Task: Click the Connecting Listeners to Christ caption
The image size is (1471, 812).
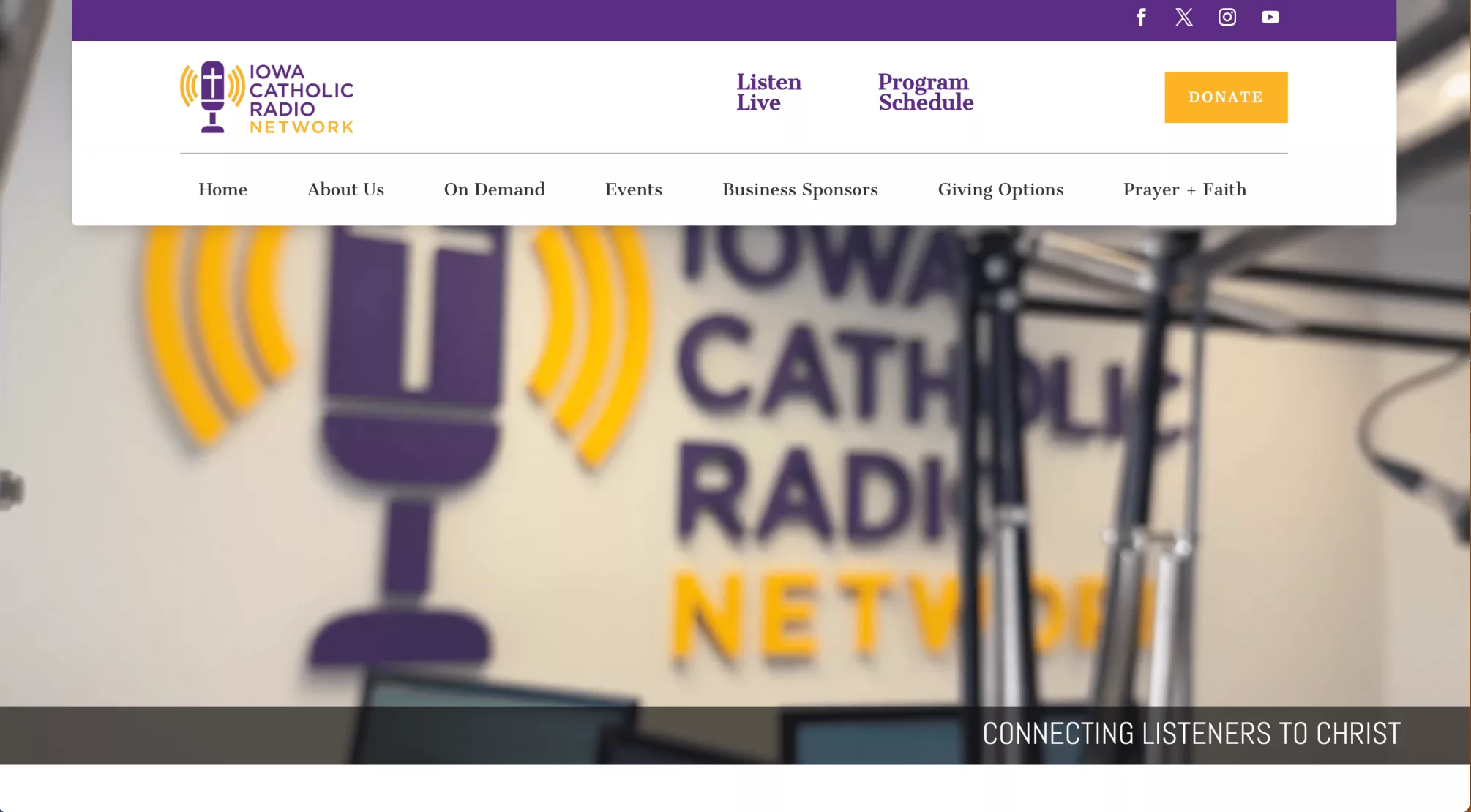Action: pyautogui.click(x=1191, y=734)
